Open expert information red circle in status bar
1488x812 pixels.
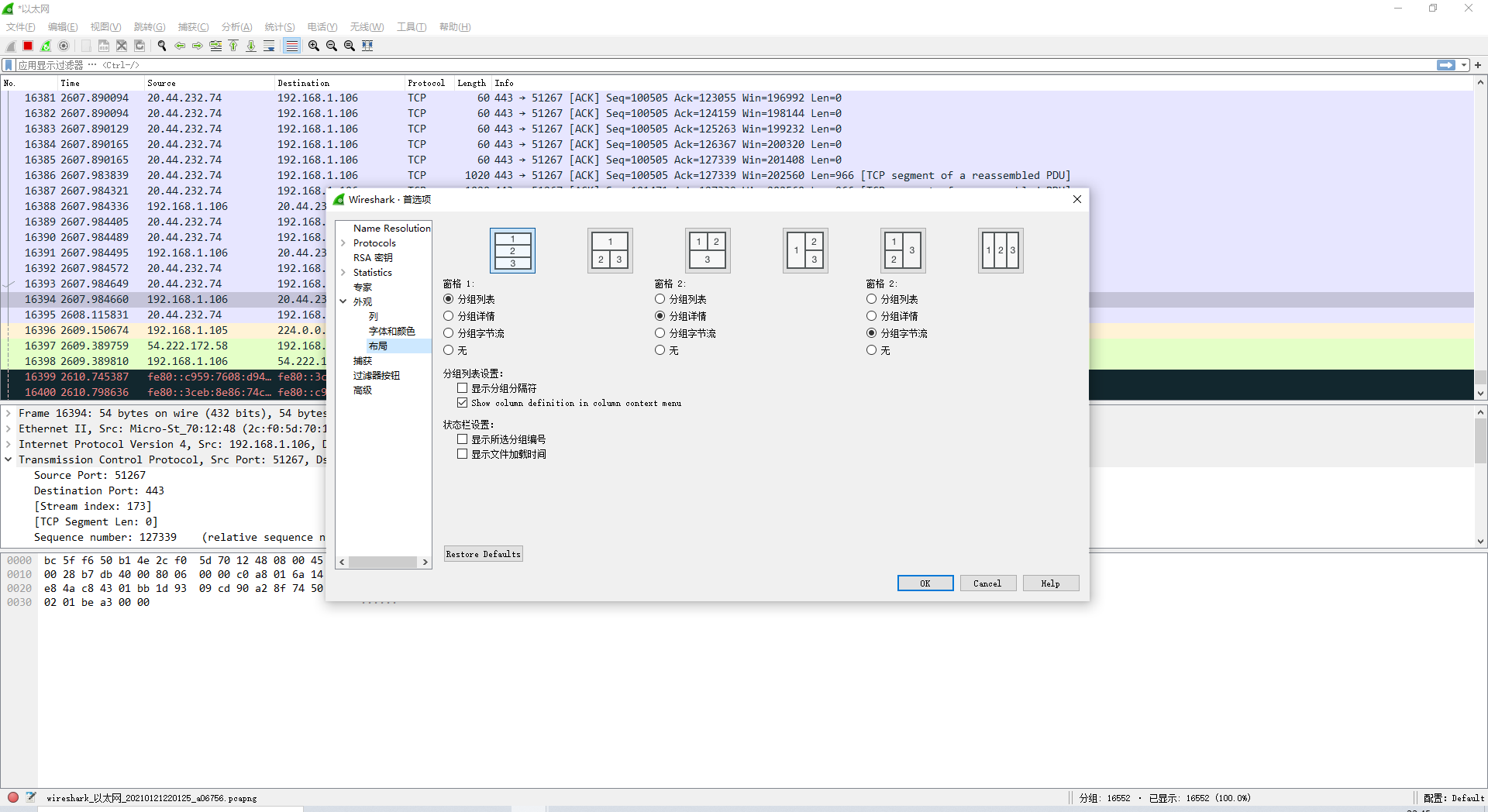(x=13, y=797)
